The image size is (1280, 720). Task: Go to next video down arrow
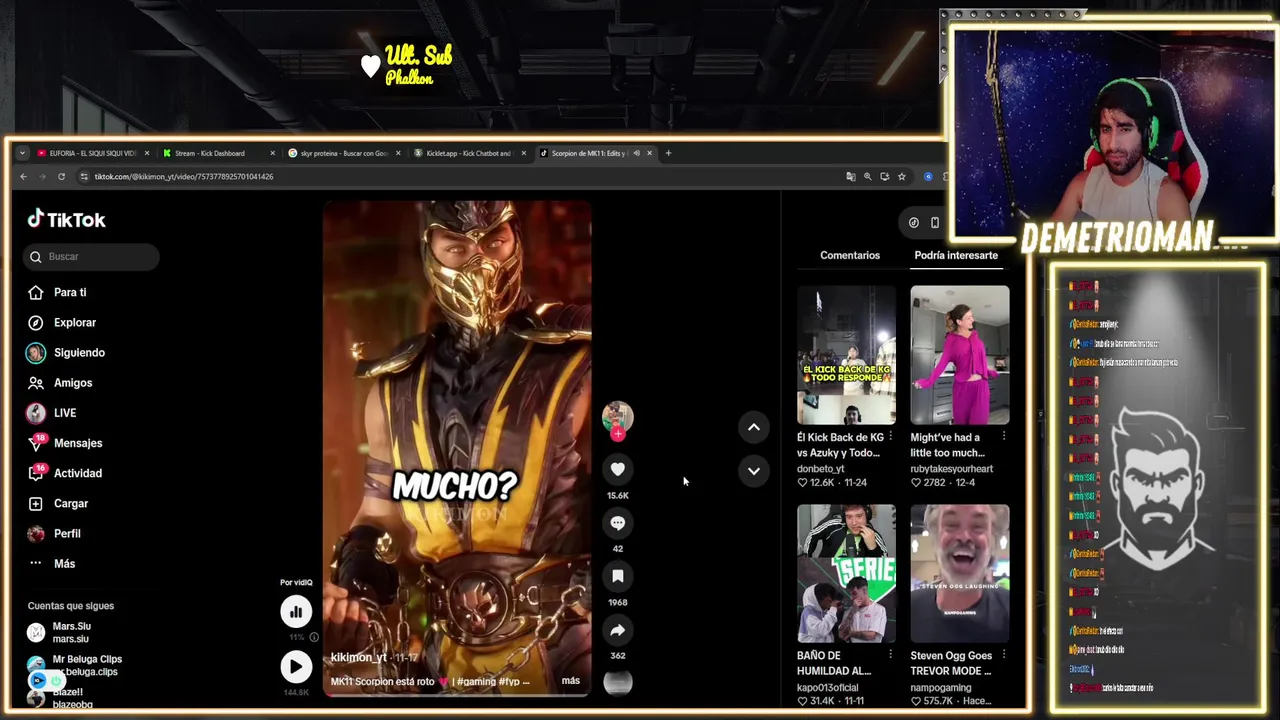[754, 471]
